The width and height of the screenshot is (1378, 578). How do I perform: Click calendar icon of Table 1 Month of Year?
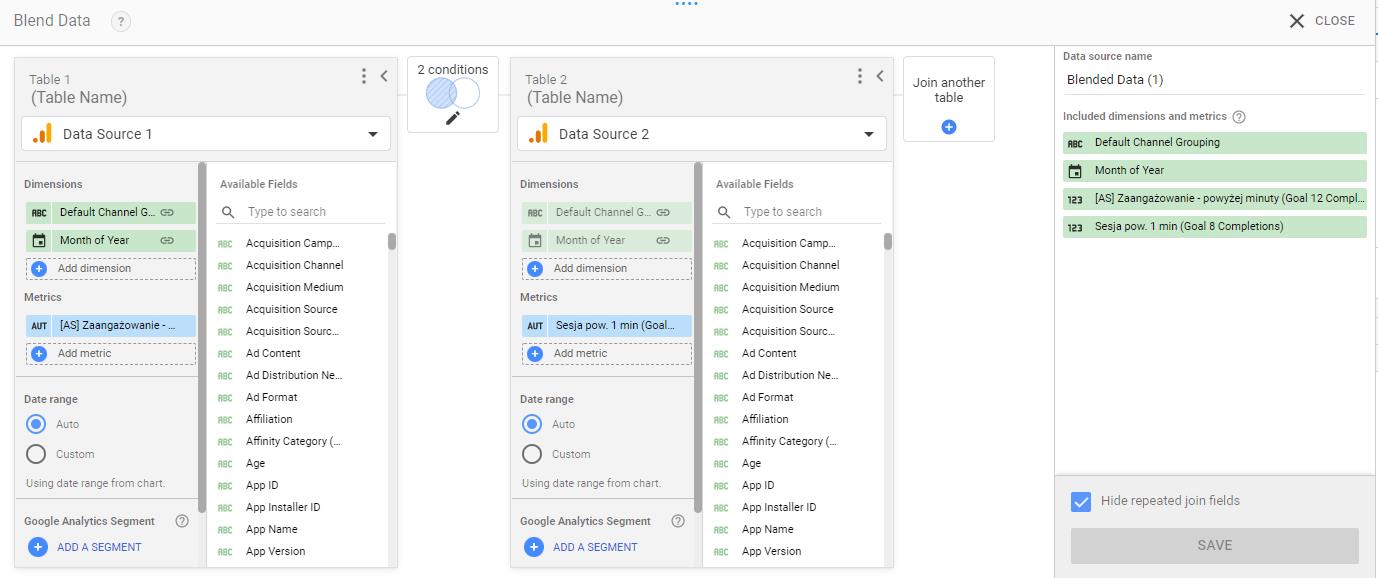pyautogui.click(x=39, y=240)
